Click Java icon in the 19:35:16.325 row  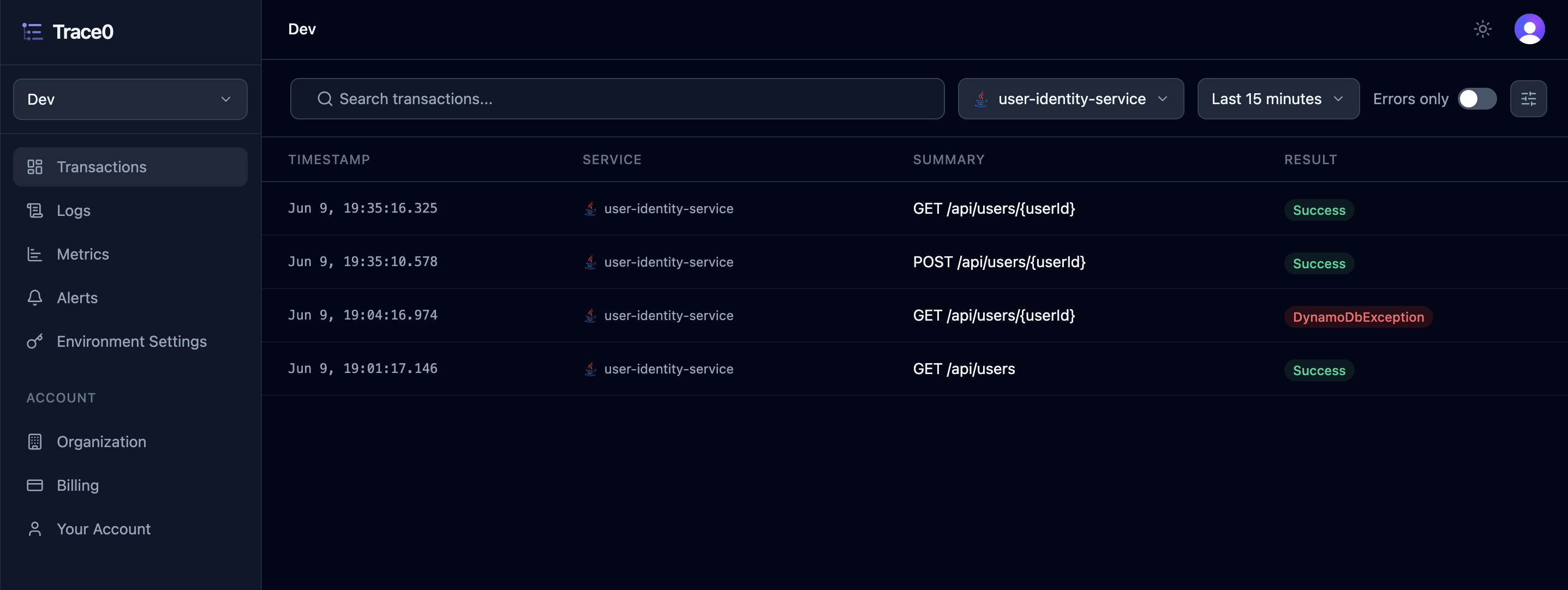click(590, 209)
